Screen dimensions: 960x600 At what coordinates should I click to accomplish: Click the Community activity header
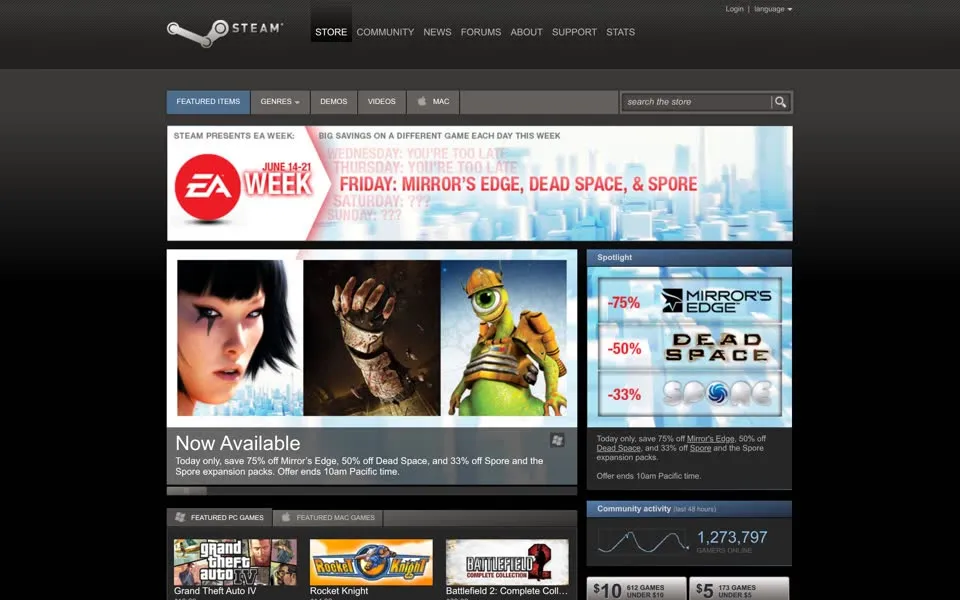(x=689, y=509)
